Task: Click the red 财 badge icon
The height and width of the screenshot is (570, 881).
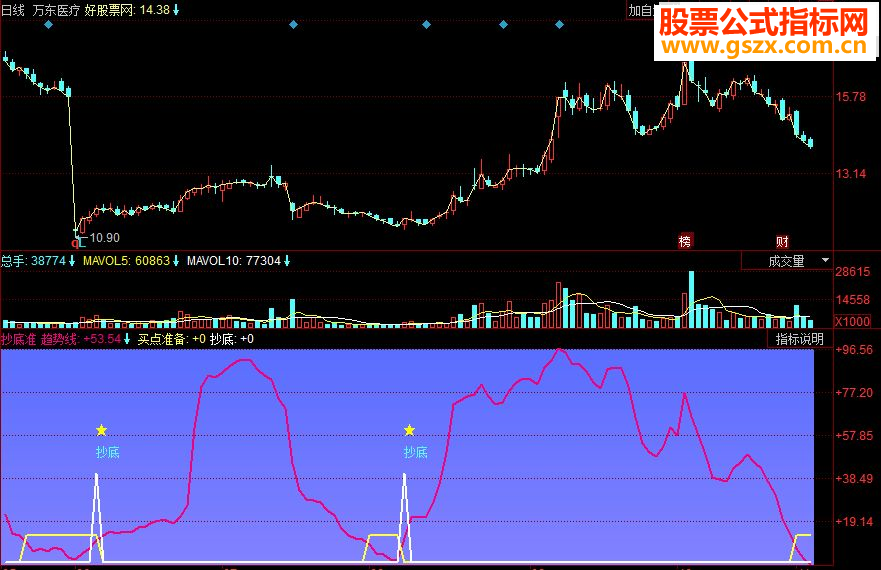Action: click(782, 242)
